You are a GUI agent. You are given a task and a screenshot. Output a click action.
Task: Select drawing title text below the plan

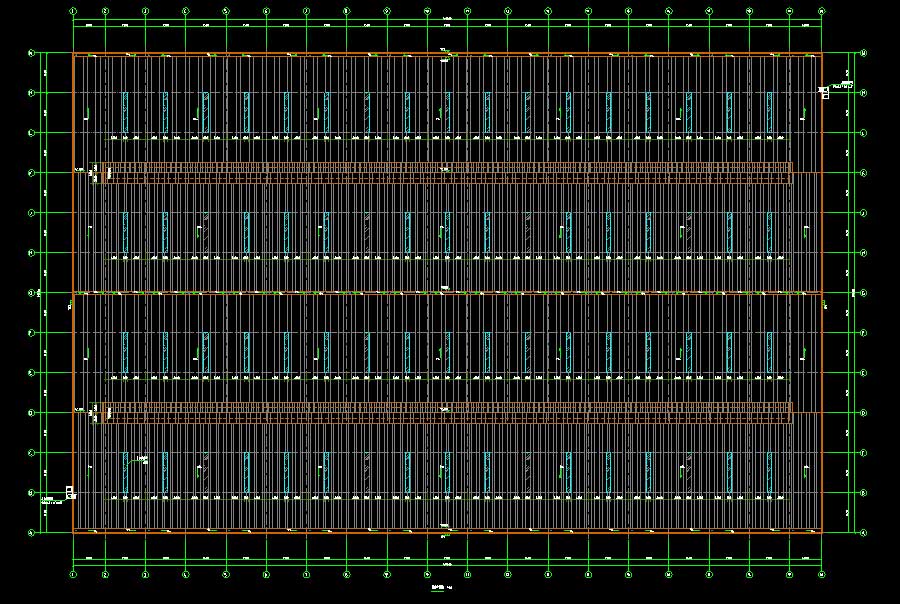tap(441, 587)
